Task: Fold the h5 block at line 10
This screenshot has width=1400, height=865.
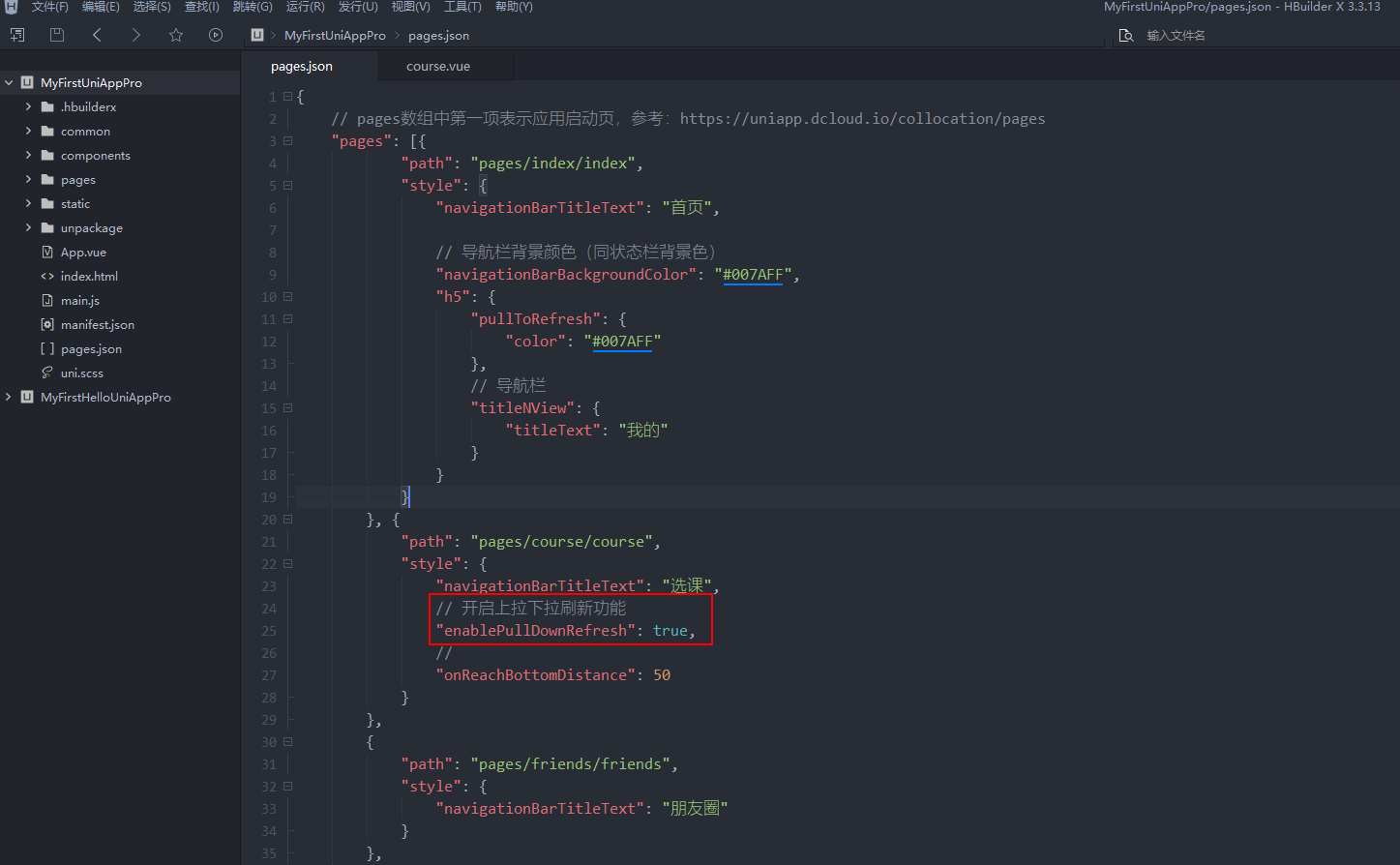Action: [287, 297]
